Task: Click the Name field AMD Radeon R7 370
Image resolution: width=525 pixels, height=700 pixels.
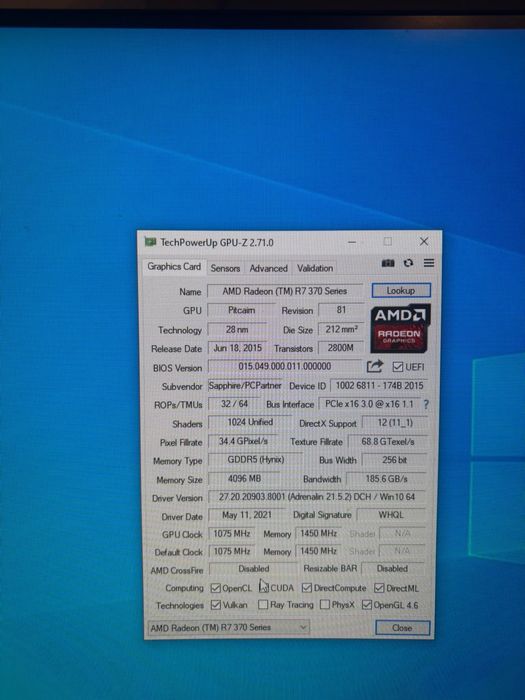Action: tap(285, 291)
